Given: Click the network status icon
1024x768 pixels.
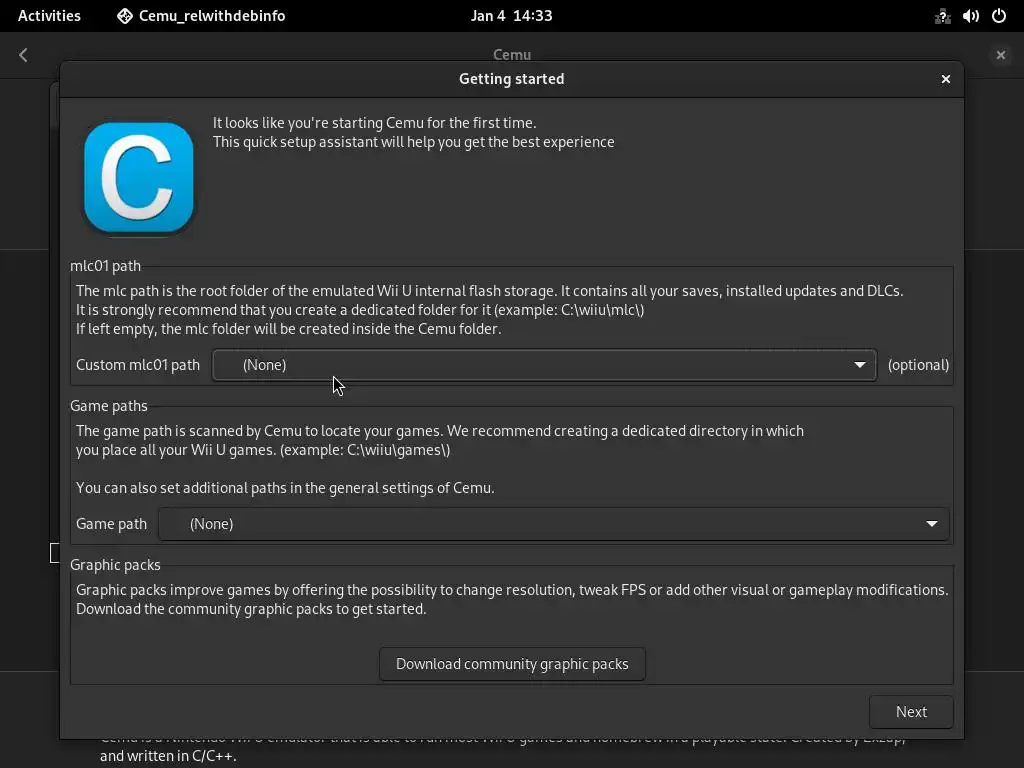Looking at the screenshot, I should (942, 16).
